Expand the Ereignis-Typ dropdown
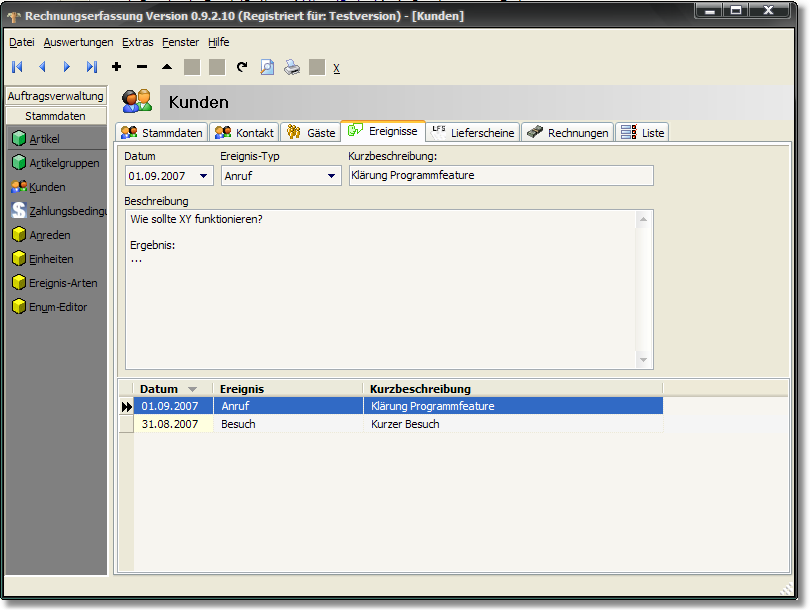 [x=332, y=176]
